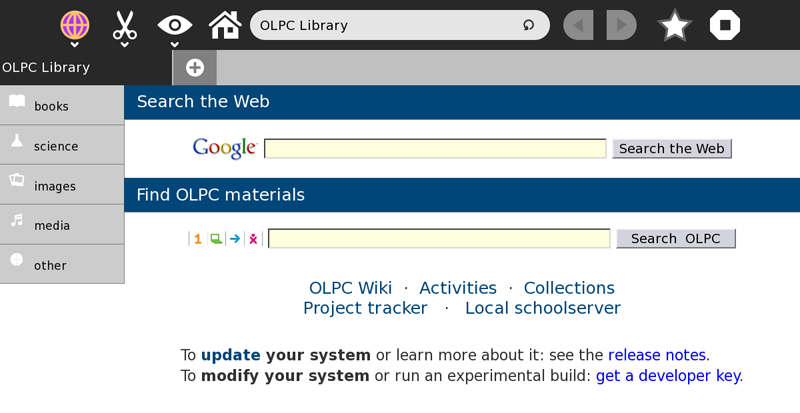Go to the home page
The image size is (800, 413).
(x=224, y=25)
